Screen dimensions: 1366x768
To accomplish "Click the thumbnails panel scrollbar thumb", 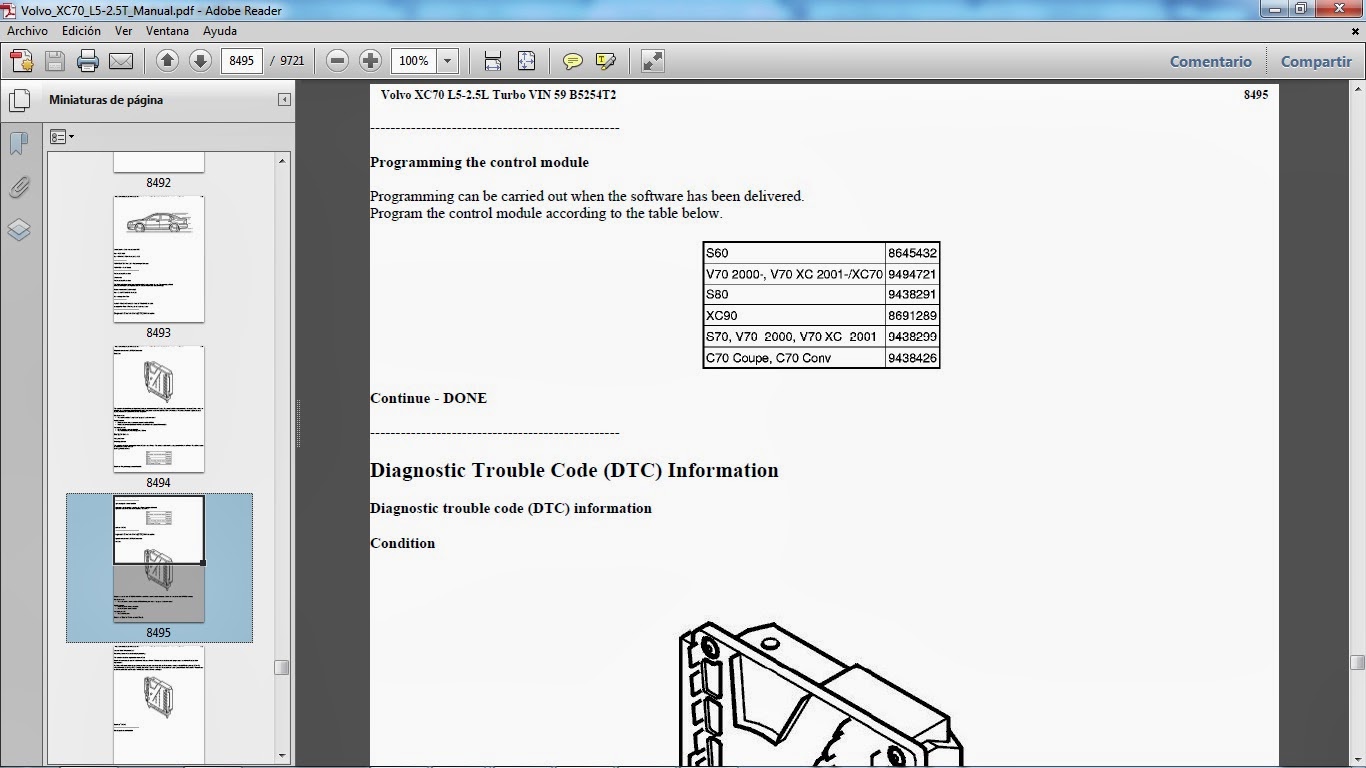I will pos(282,667).
